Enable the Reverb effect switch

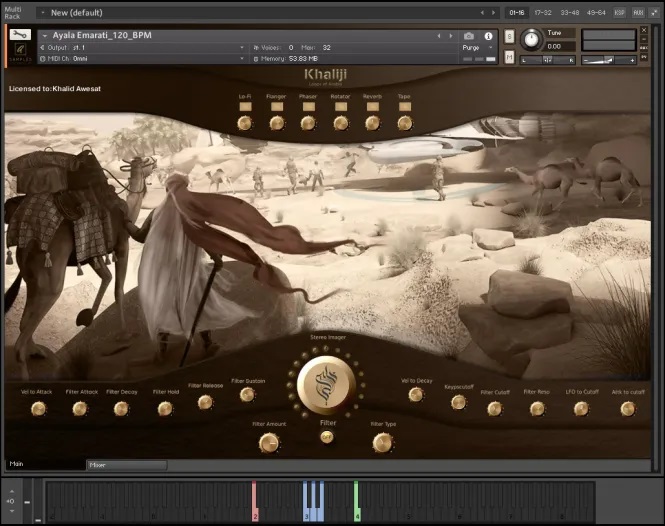pyautogui.click(x=372, y=106)
